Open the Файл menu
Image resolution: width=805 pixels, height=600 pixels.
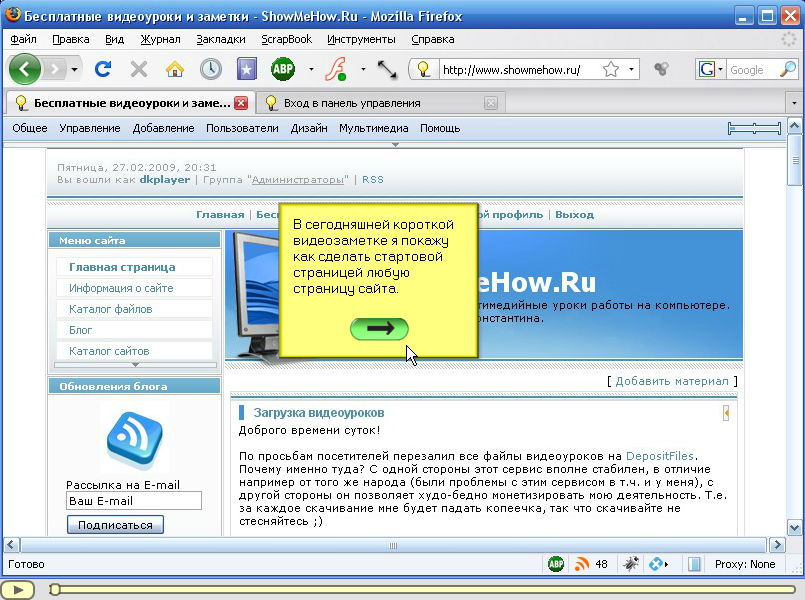[23, 40]
